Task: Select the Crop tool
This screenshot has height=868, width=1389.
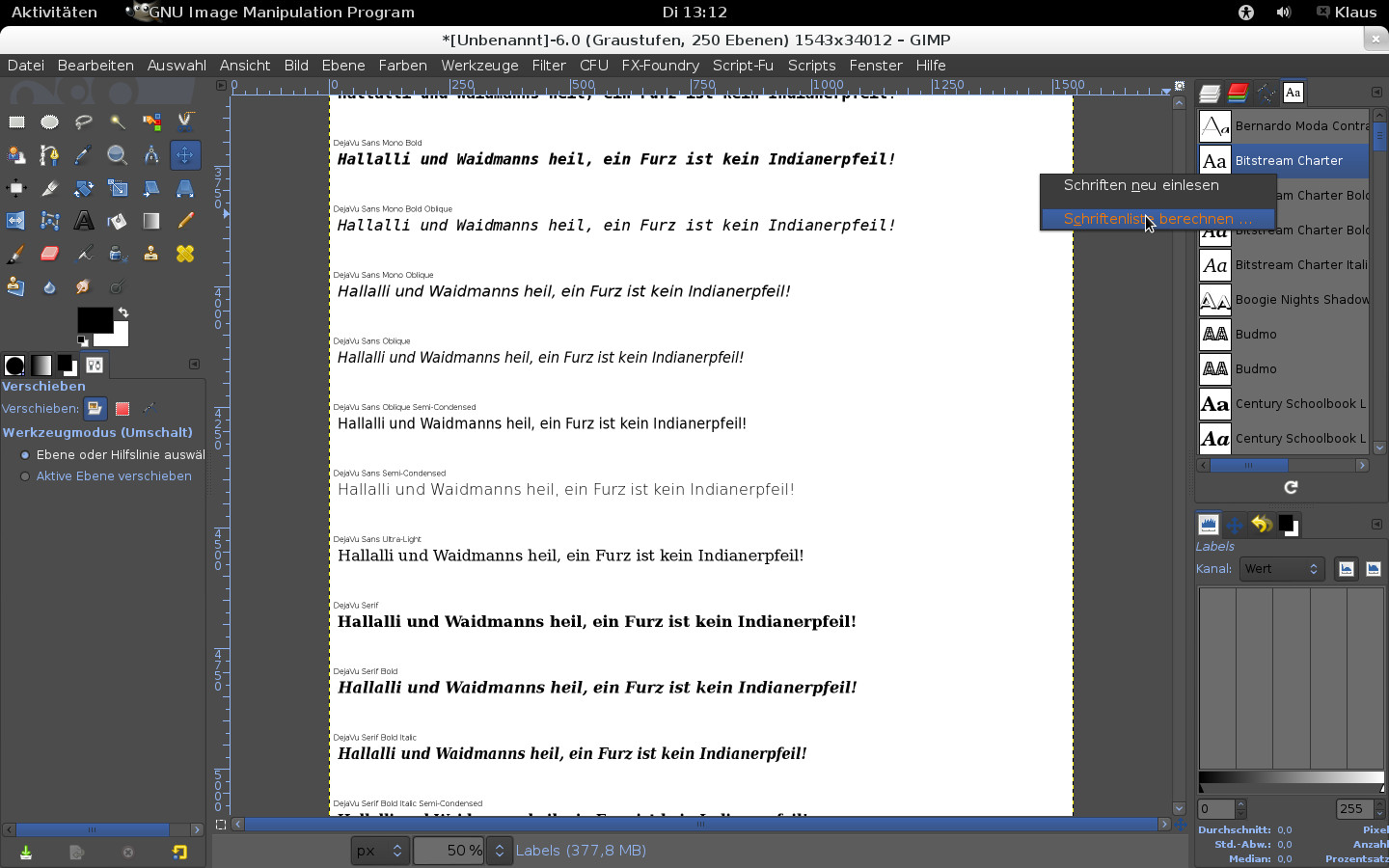Action: pyautogui.click(x=50, y=188)
